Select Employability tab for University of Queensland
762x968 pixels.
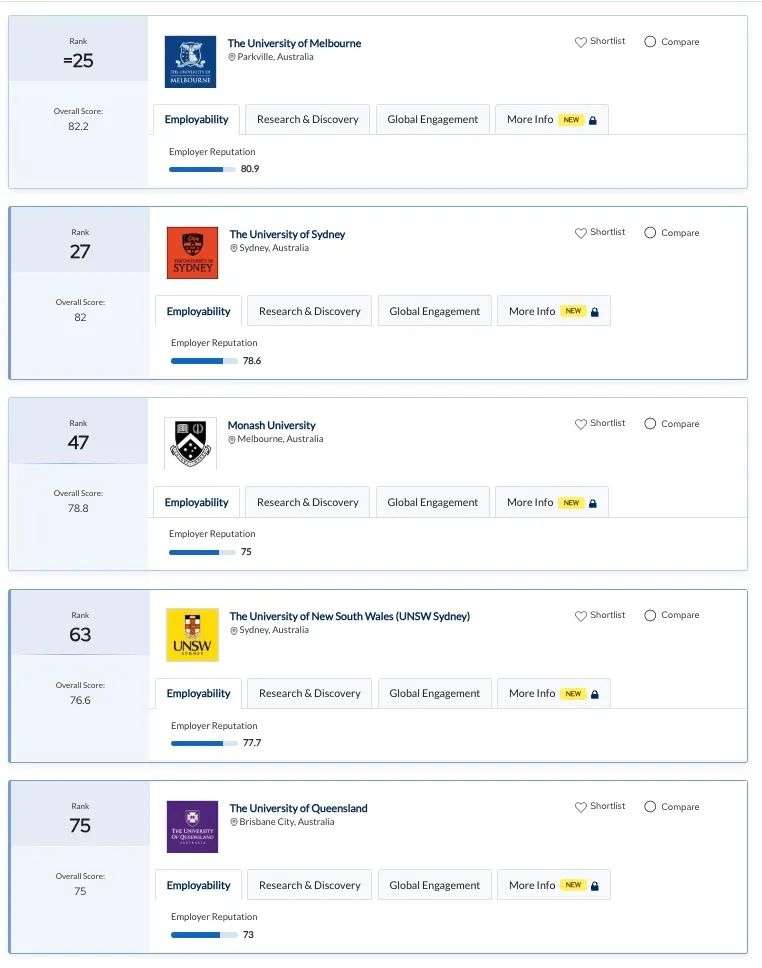[198, 885]
